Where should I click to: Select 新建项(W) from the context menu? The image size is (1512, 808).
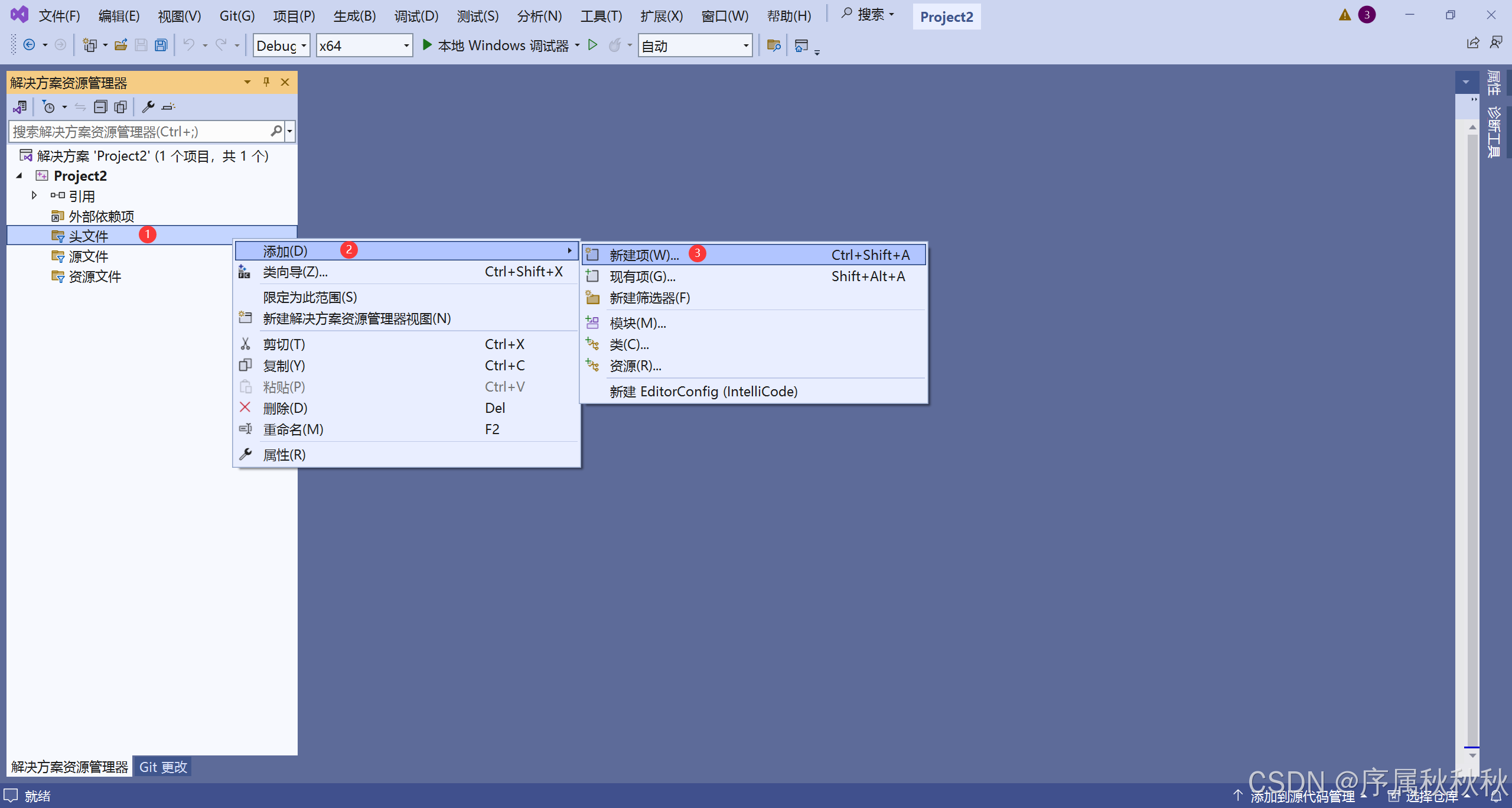tap(643, 255)
